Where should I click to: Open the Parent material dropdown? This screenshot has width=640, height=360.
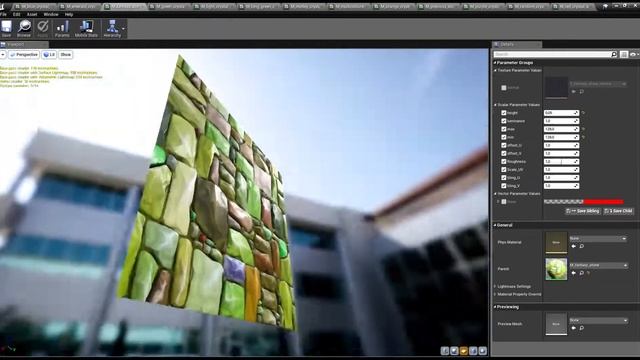pos(598,265)
